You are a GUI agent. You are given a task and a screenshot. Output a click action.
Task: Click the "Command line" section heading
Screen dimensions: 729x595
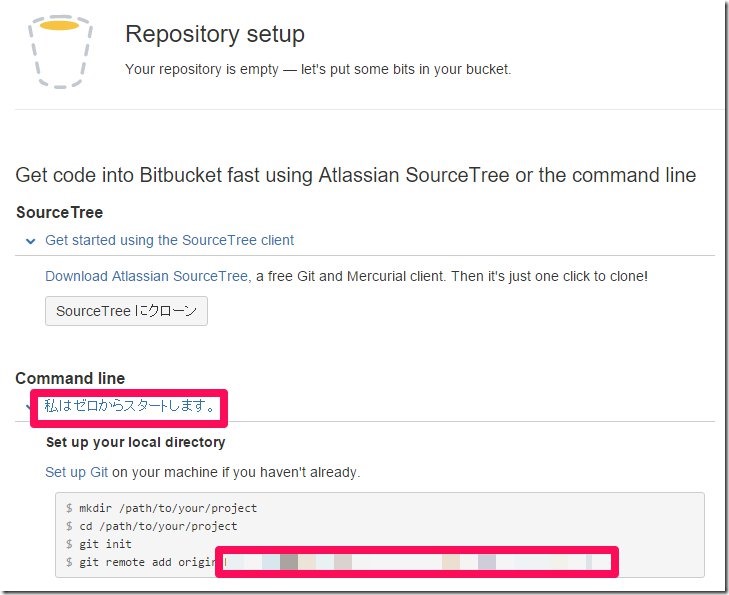pyautogui.click(x=70, y=378)
